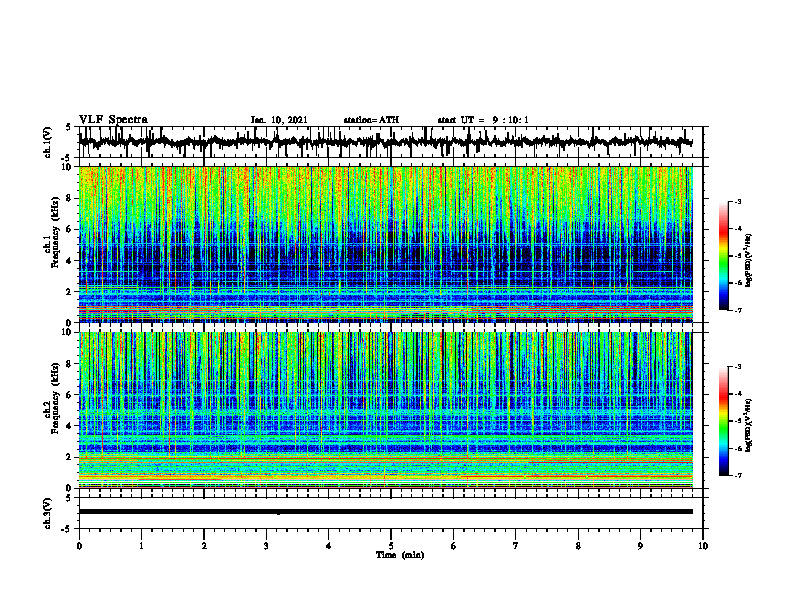
Task: Click the ch.2 'Frequency (kHz)' axis label
Action: click(x=55, y=397)
